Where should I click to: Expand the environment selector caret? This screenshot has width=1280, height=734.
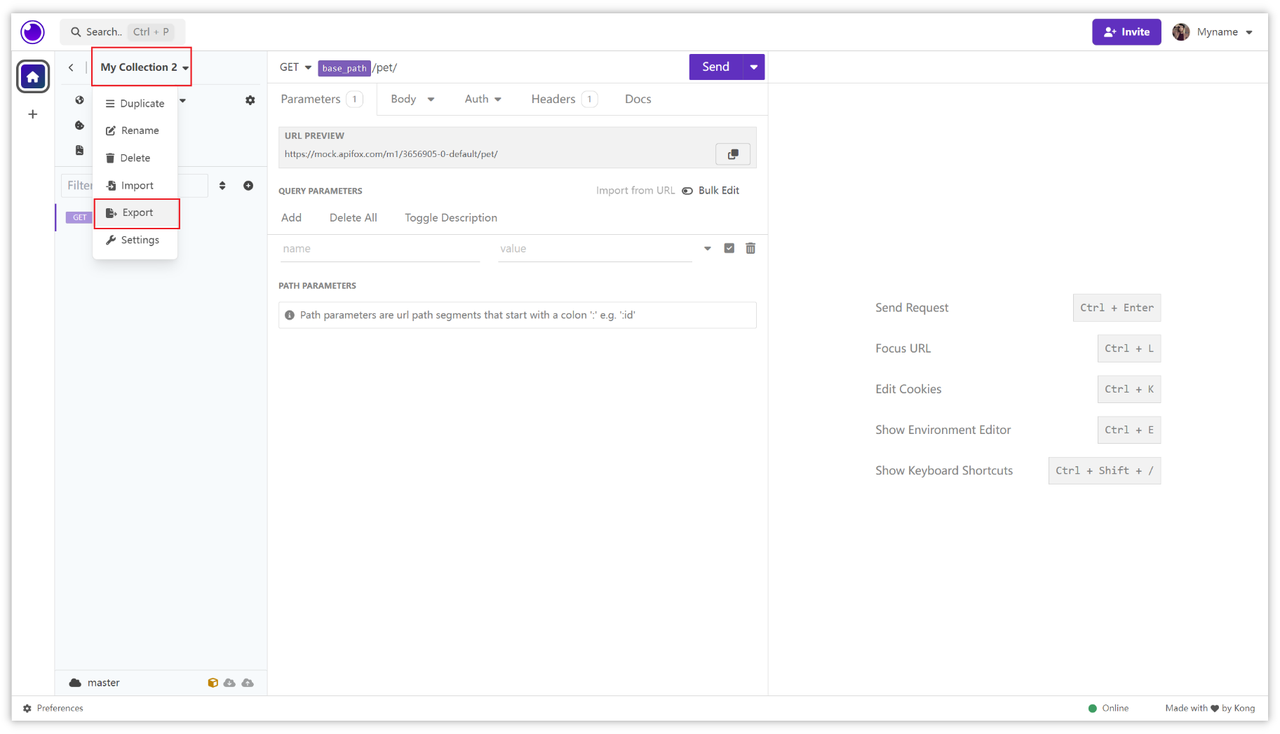tap(183, 100)
